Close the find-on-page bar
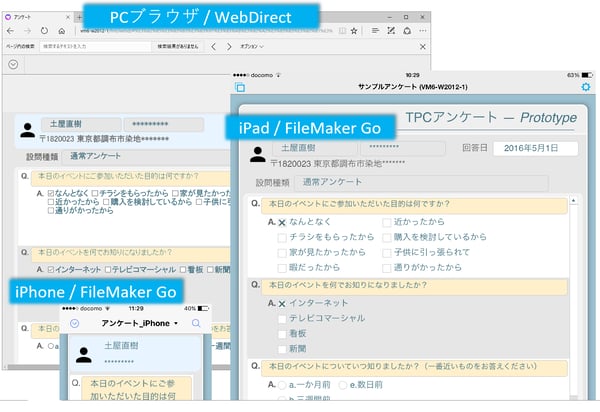 click(422, 47)
